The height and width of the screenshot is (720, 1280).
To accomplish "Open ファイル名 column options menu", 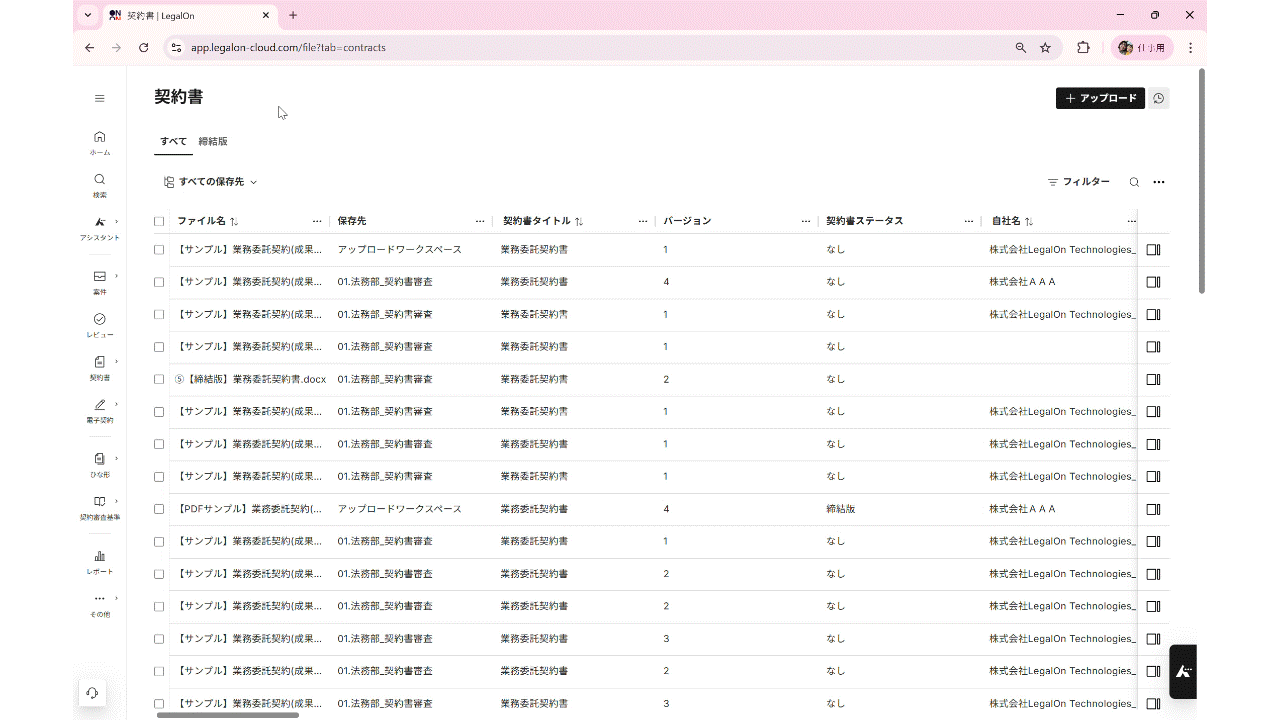I will coord(317,221).
